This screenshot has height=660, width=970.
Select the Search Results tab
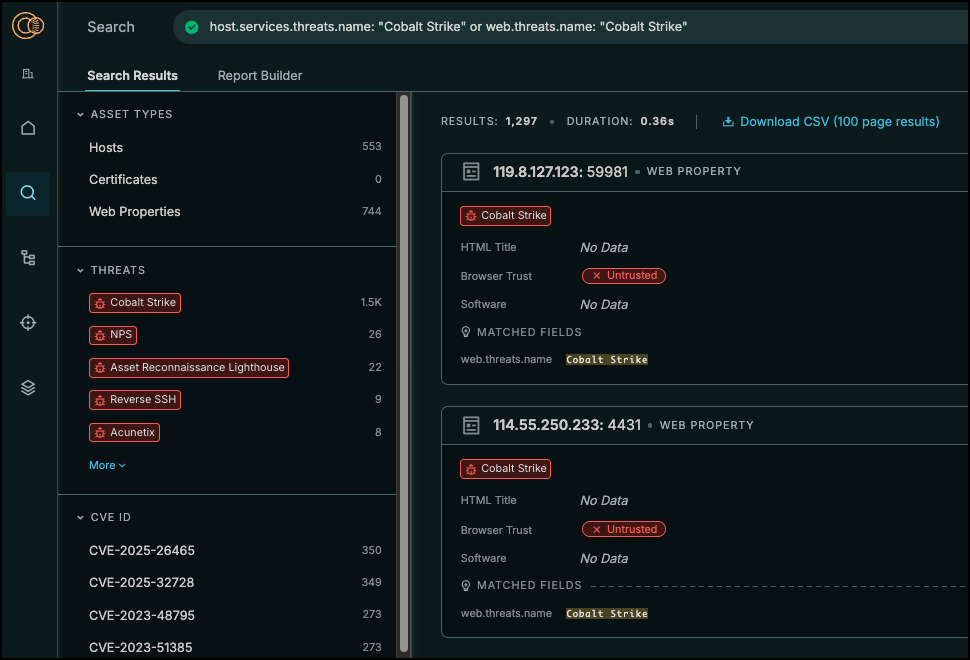(132, 76)
